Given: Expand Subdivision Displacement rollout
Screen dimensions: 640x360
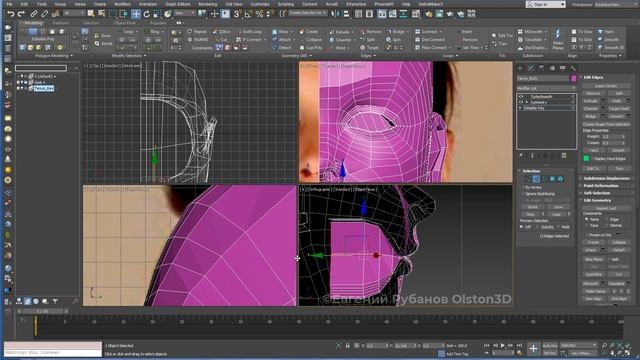Looking at the screenshot, I should [607, 178].
